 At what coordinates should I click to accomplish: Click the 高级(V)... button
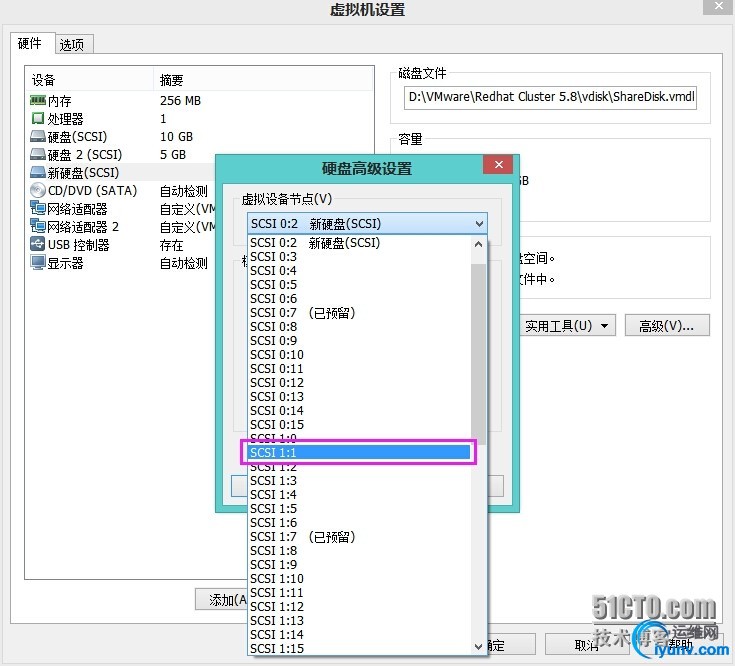(x=667, y=326)
